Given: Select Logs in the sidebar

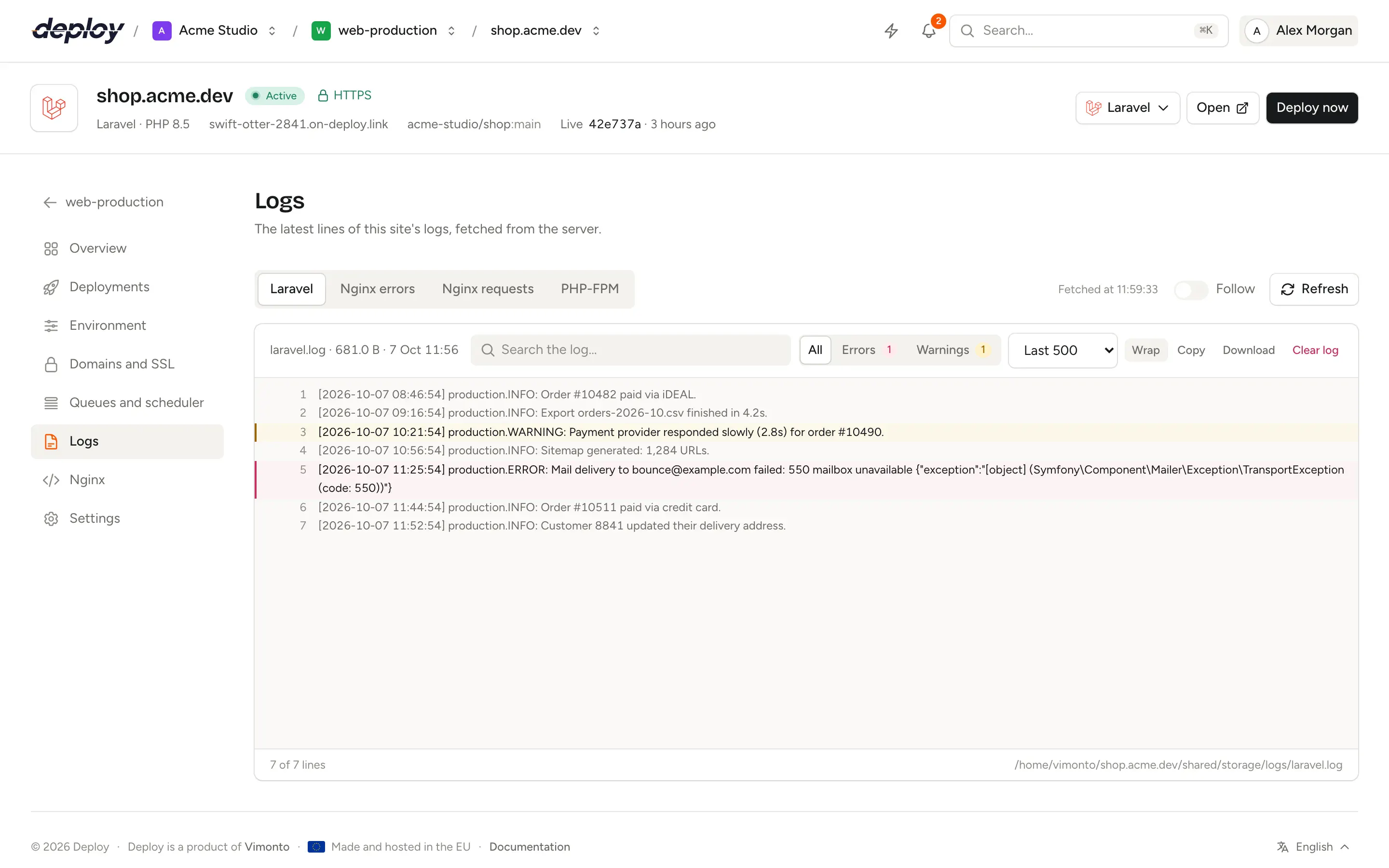Looking at the screenshot, I should 127,441.
